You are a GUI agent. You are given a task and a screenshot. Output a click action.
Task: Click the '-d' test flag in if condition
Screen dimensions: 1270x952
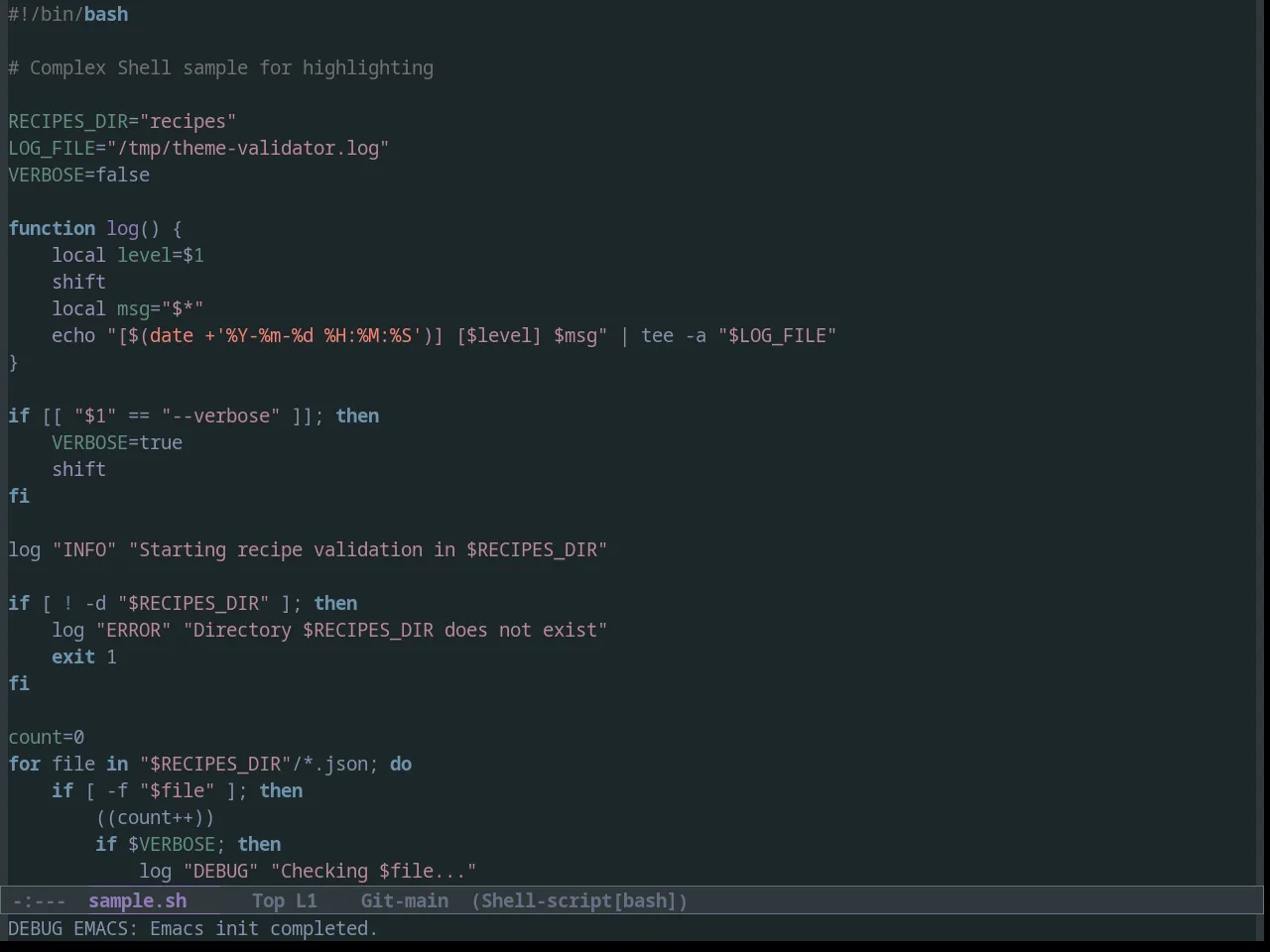[x=95, y=603]
